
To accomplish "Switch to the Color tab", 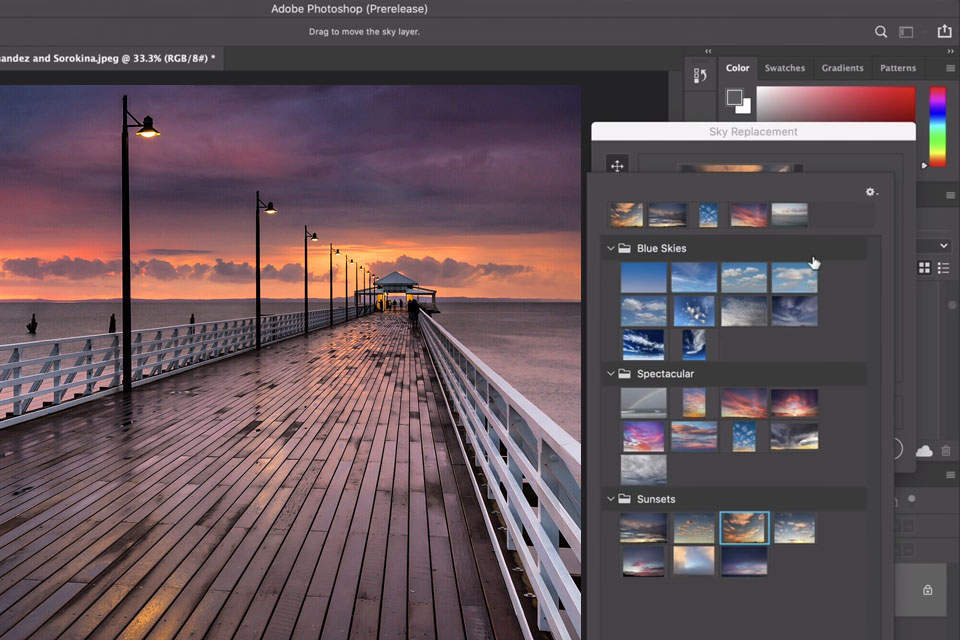I will (737, 68).
